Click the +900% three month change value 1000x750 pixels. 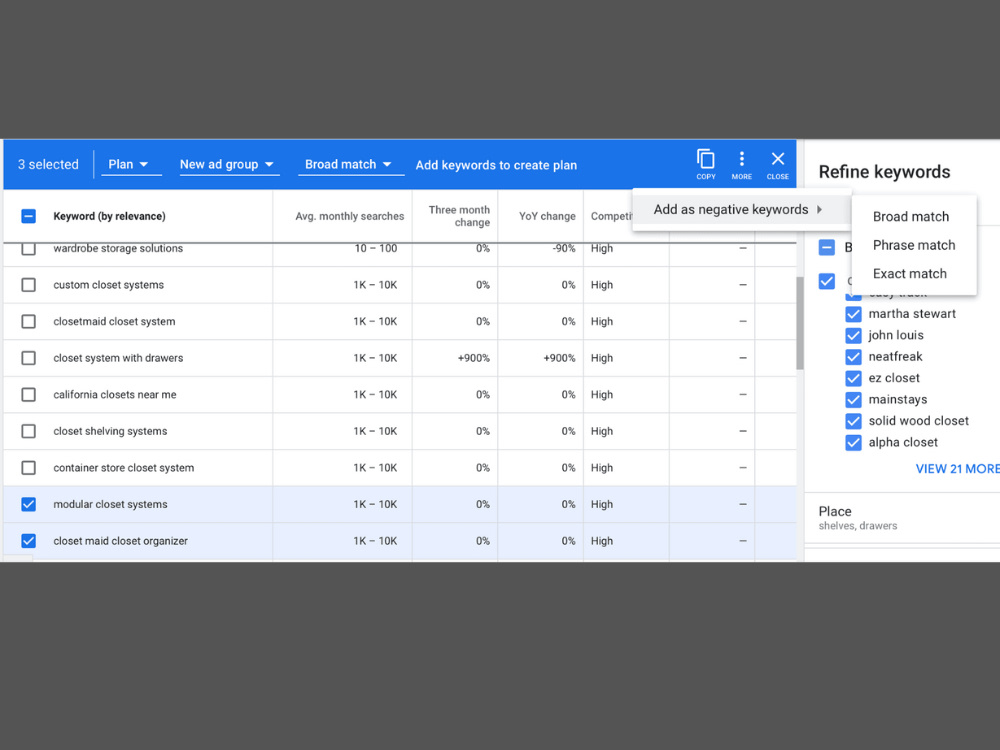click(x=473, y=358)
